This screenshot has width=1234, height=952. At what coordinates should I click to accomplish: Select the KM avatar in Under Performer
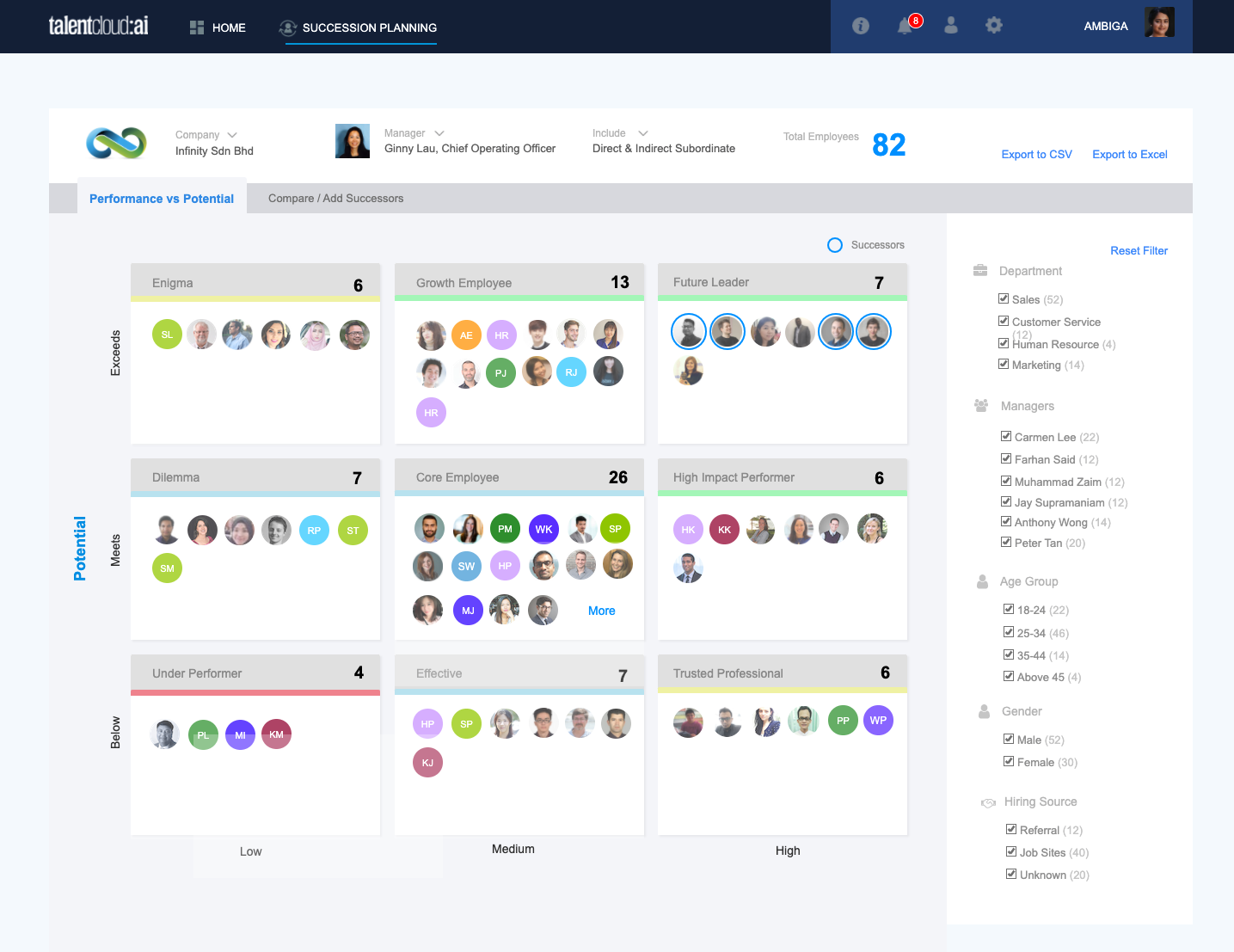(276, 734)
